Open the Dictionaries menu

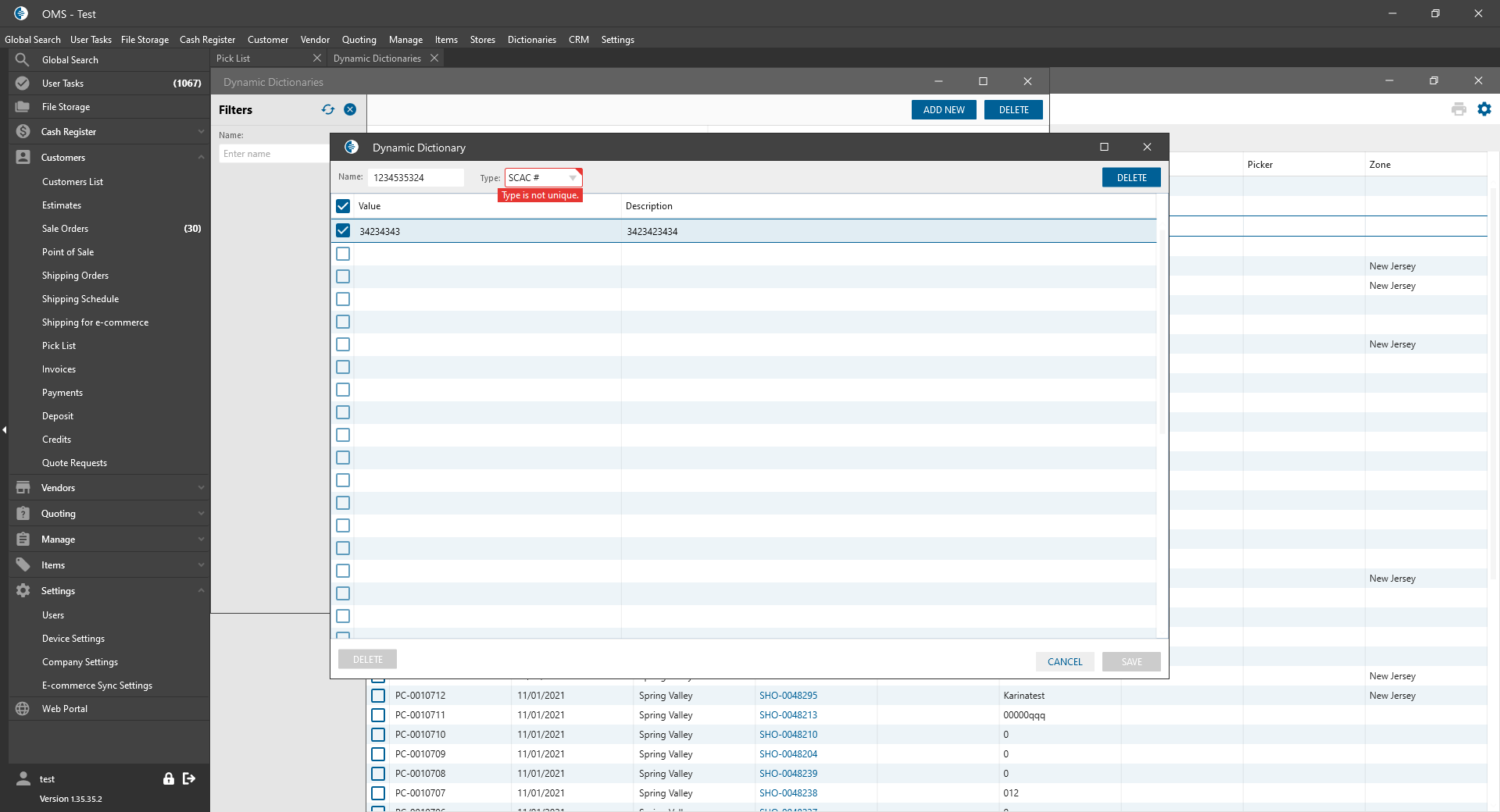coord(531,39)
